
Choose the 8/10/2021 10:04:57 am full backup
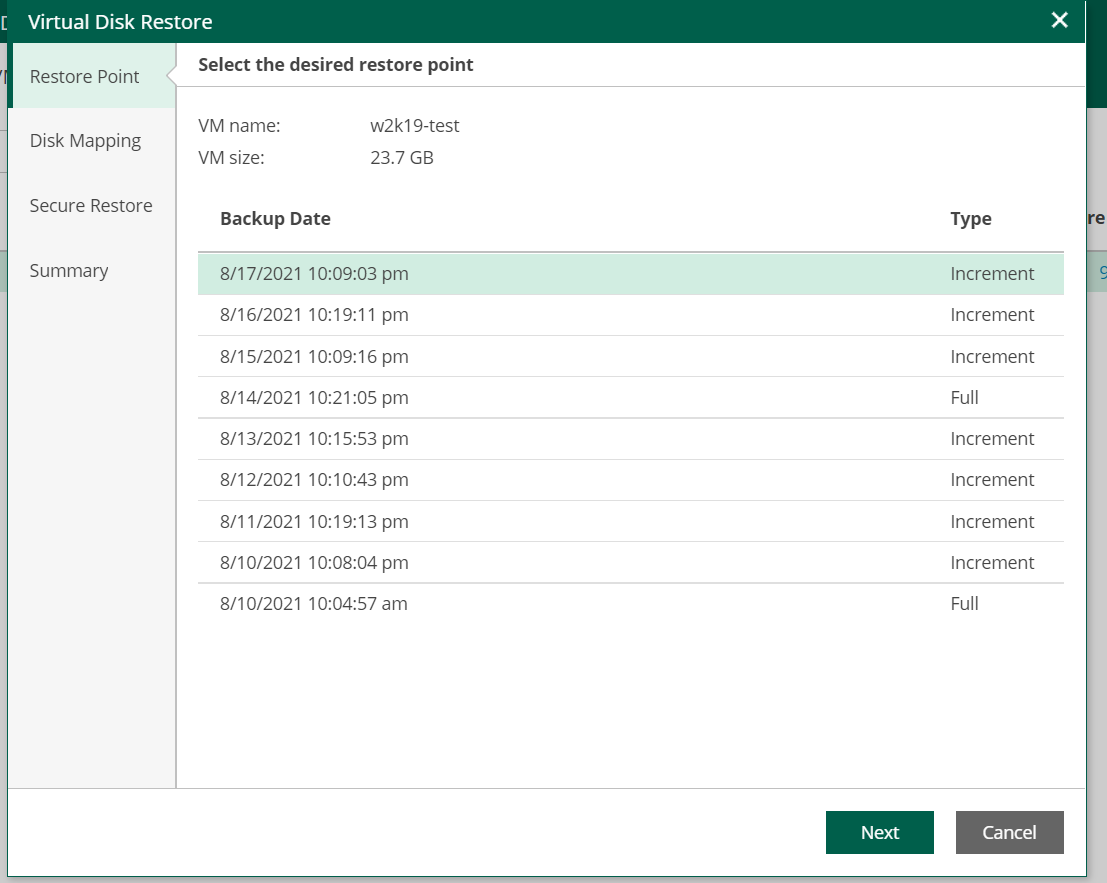coord(314,604)
